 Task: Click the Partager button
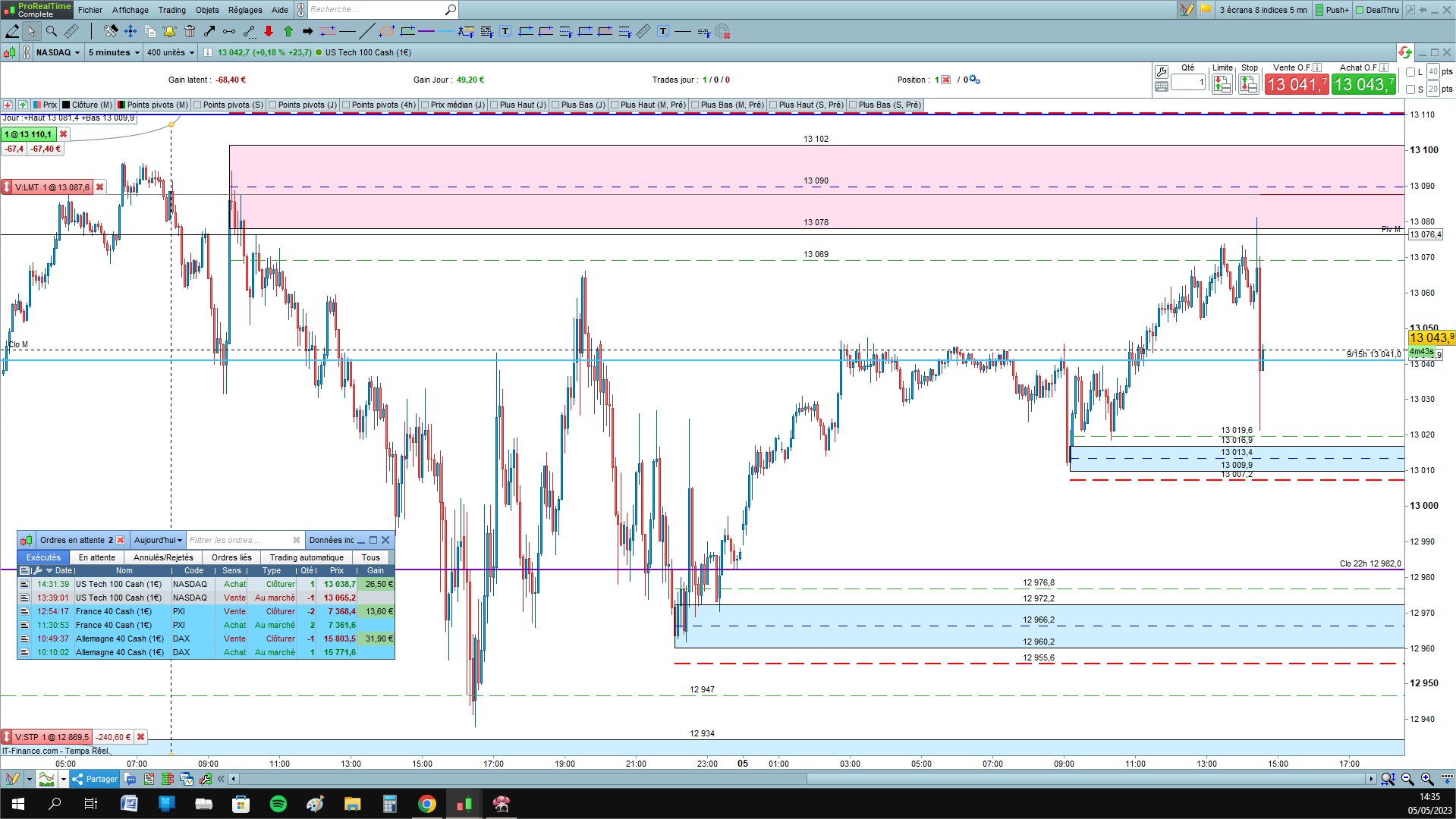(x=95, y=779)
